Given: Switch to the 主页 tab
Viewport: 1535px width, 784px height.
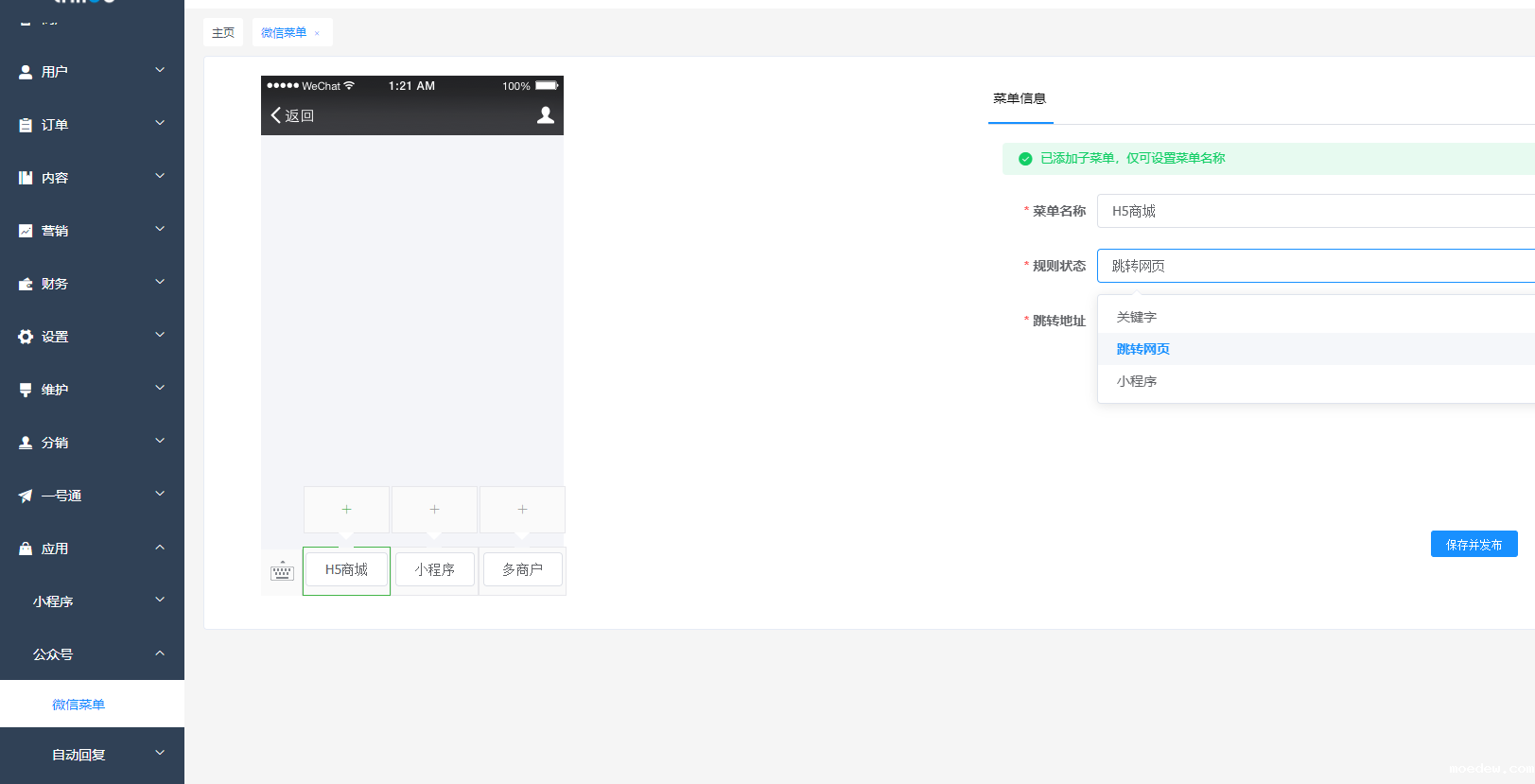Looking at the screenshot, I should coord(223,33).
